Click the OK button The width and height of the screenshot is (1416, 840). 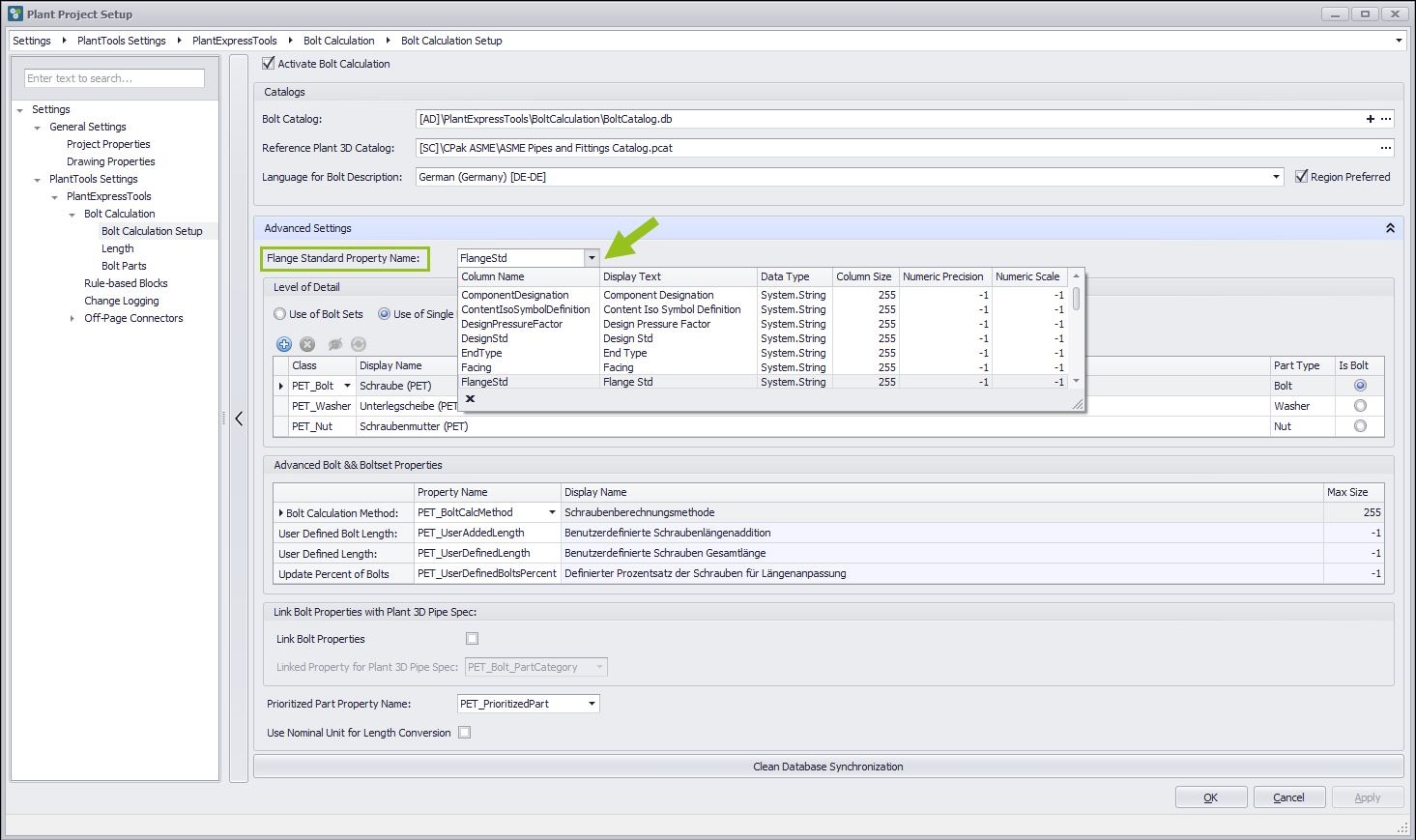click(1210, 797)
